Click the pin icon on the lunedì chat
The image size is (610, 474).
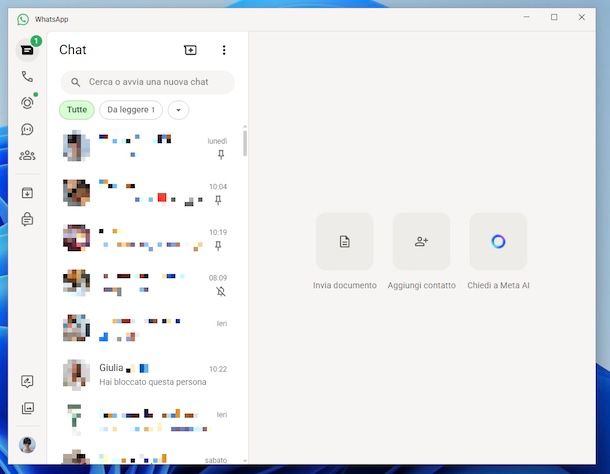pyautogui.click(x=221, y=154)
